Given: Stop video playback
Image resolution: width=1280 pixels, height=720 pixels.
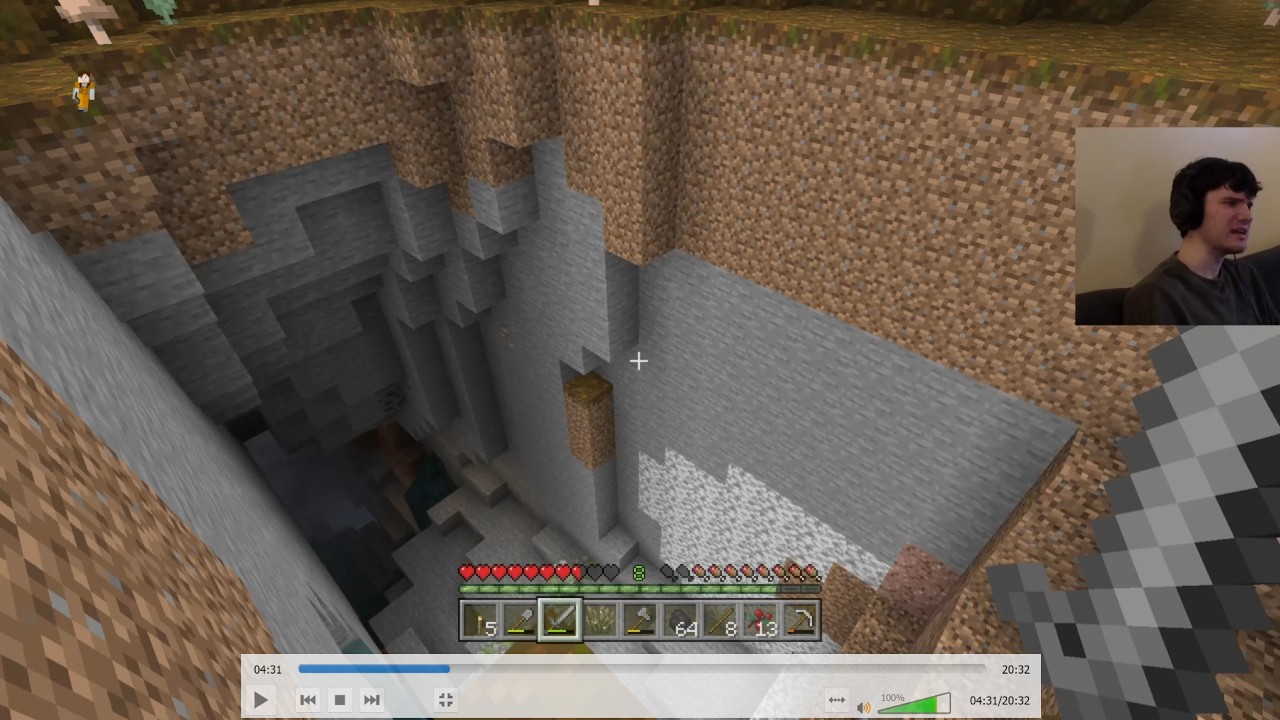Looking at the screenshot, I should click(340, 700).
